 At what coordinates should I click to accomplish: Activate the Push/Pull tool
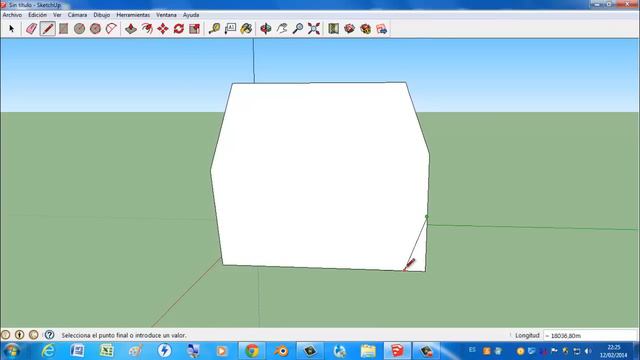[x=131, y=29]
